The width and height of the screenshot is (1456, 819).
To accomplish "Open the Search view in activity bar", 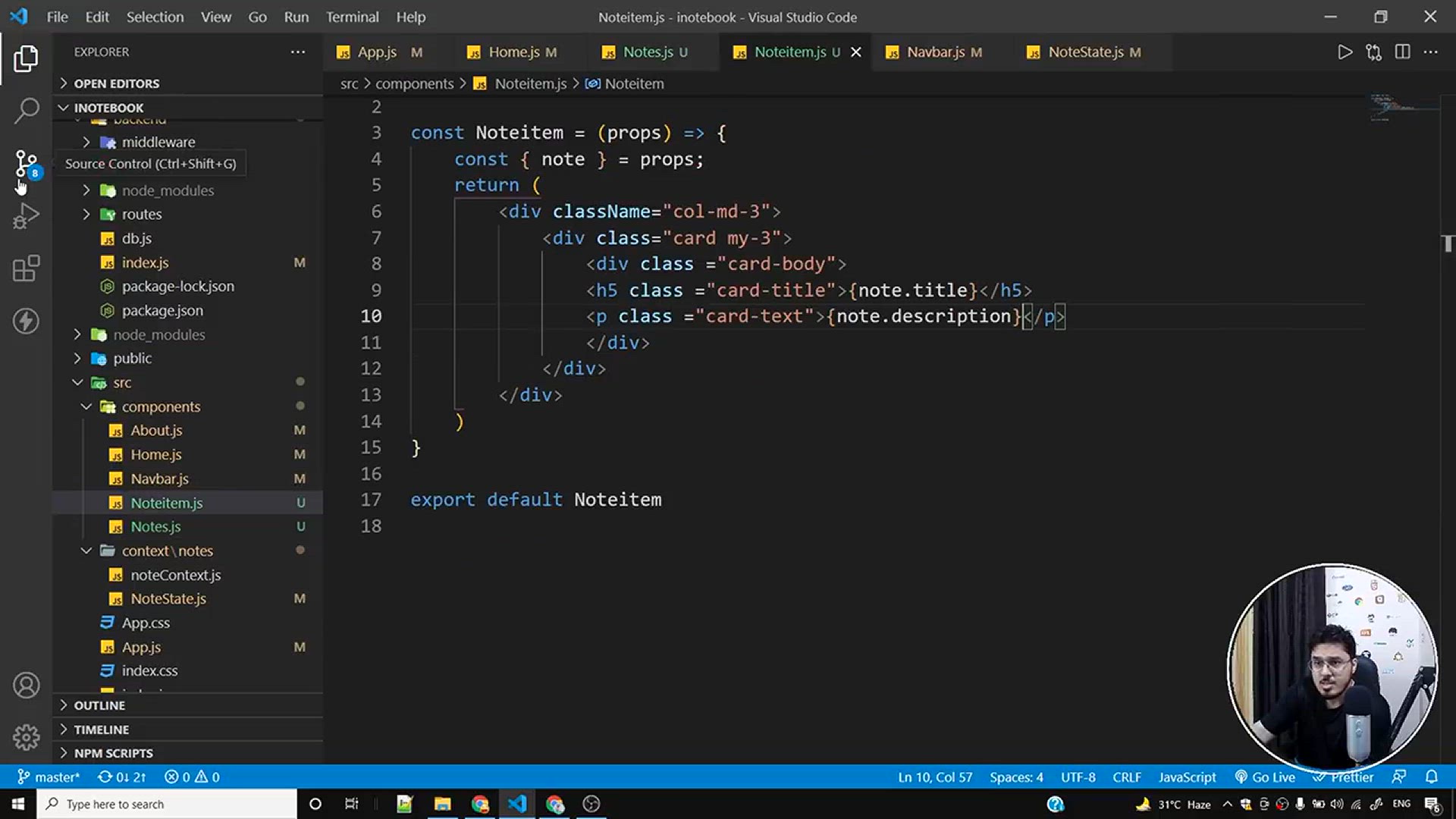I will [x=26, y=111].
